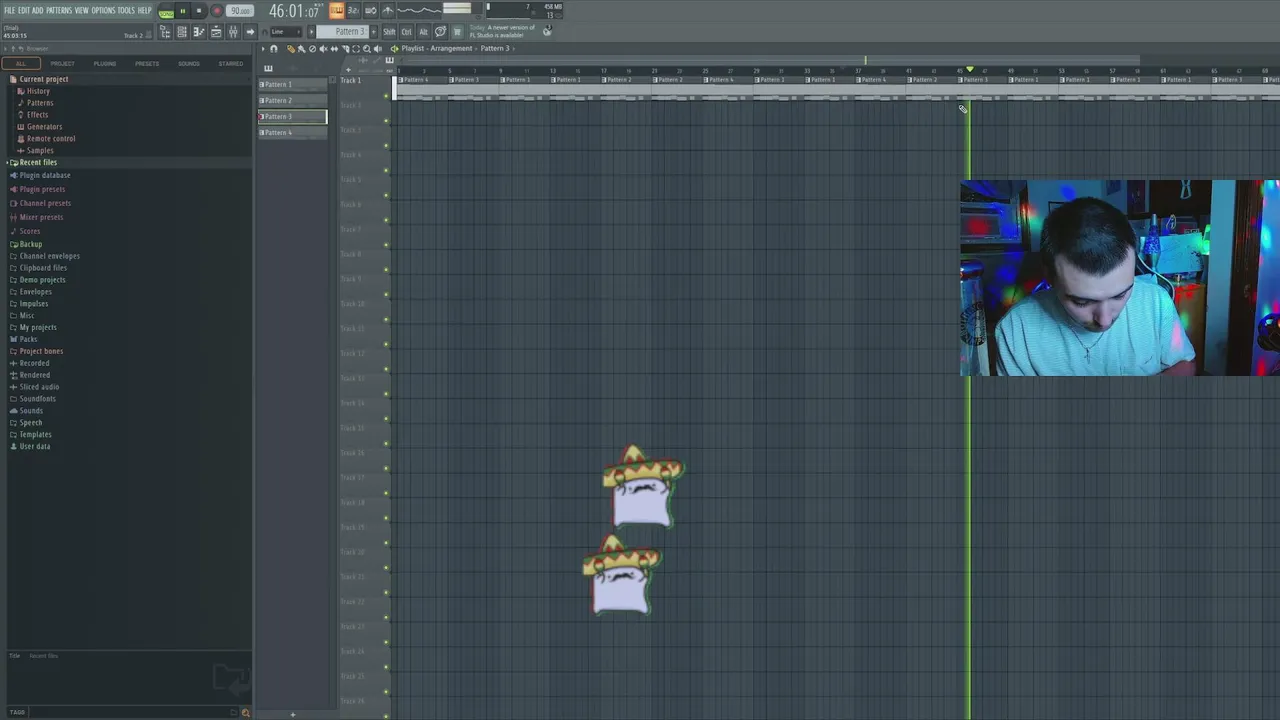This screenshot has width=1280, height=720.
Task: Expand the Backup folder
Action: click(x=31, y=244)
